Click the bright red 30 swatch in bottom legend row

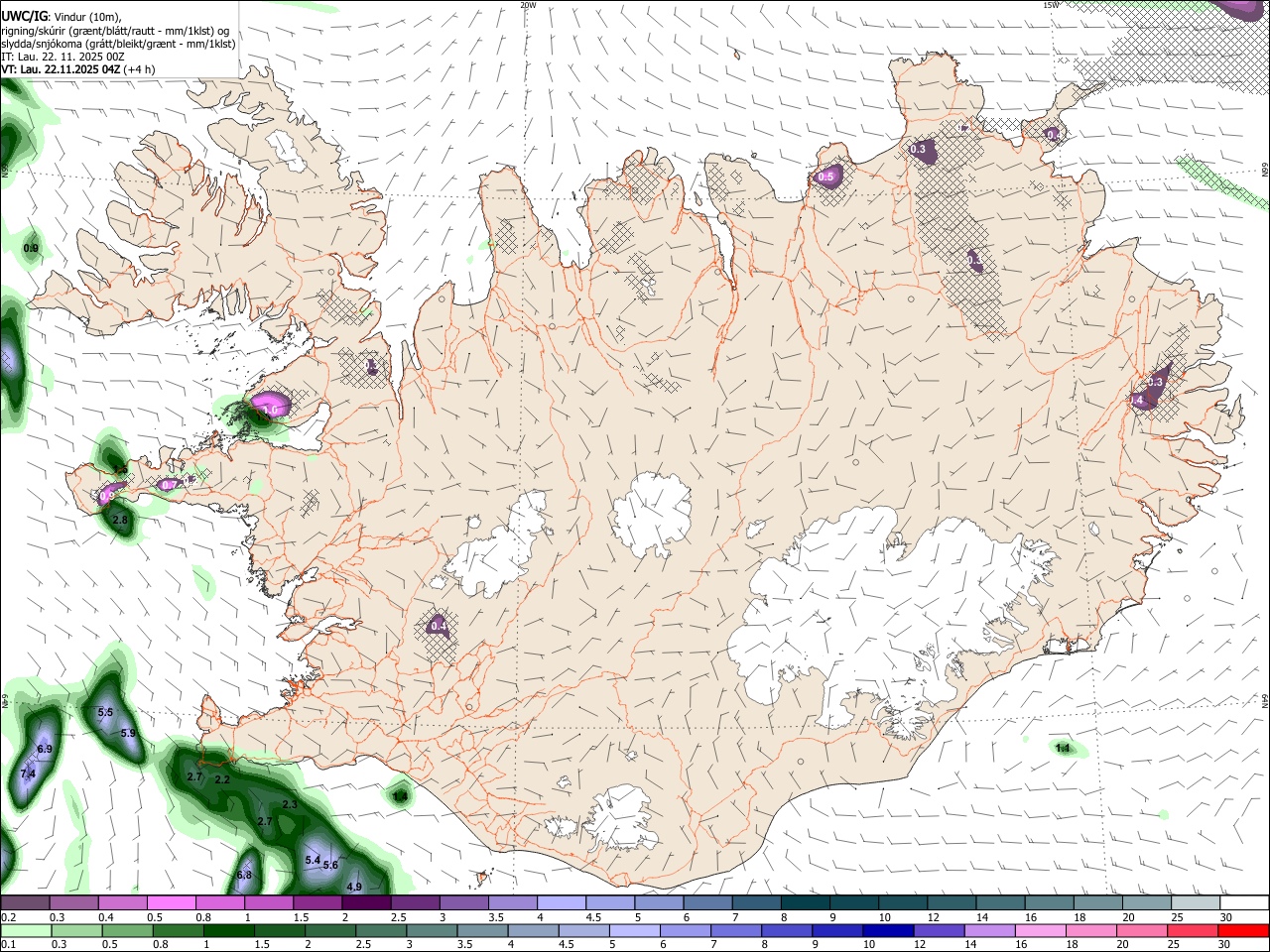(1243, 931)
